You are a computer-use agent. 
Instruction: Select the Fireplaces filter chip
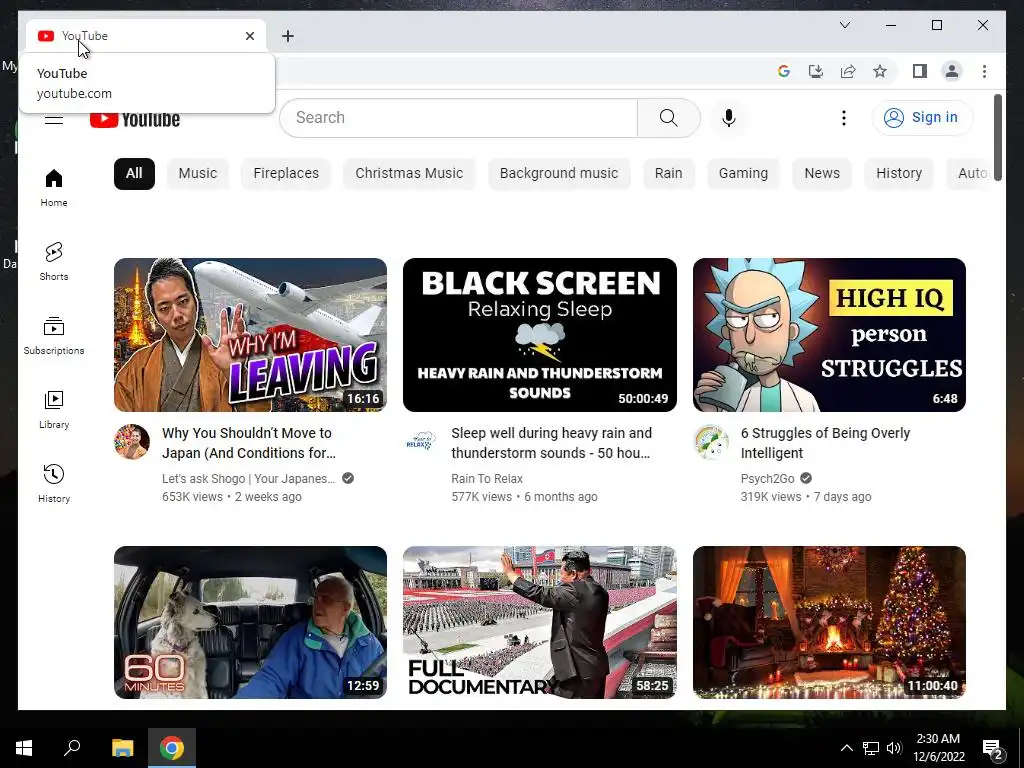pyautogui.click(x=286, y=174)
